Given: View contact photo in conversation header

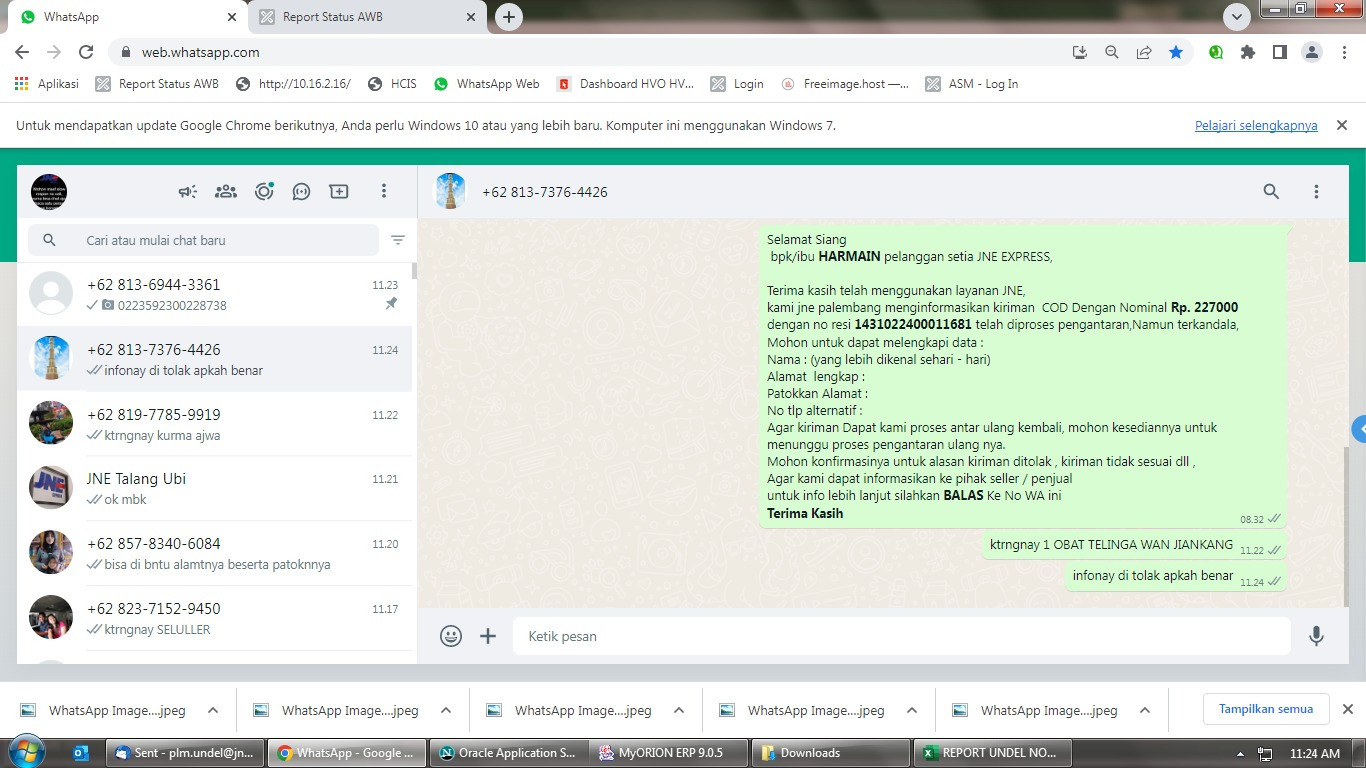Looking at the screenshot, I should click(450, 191).
